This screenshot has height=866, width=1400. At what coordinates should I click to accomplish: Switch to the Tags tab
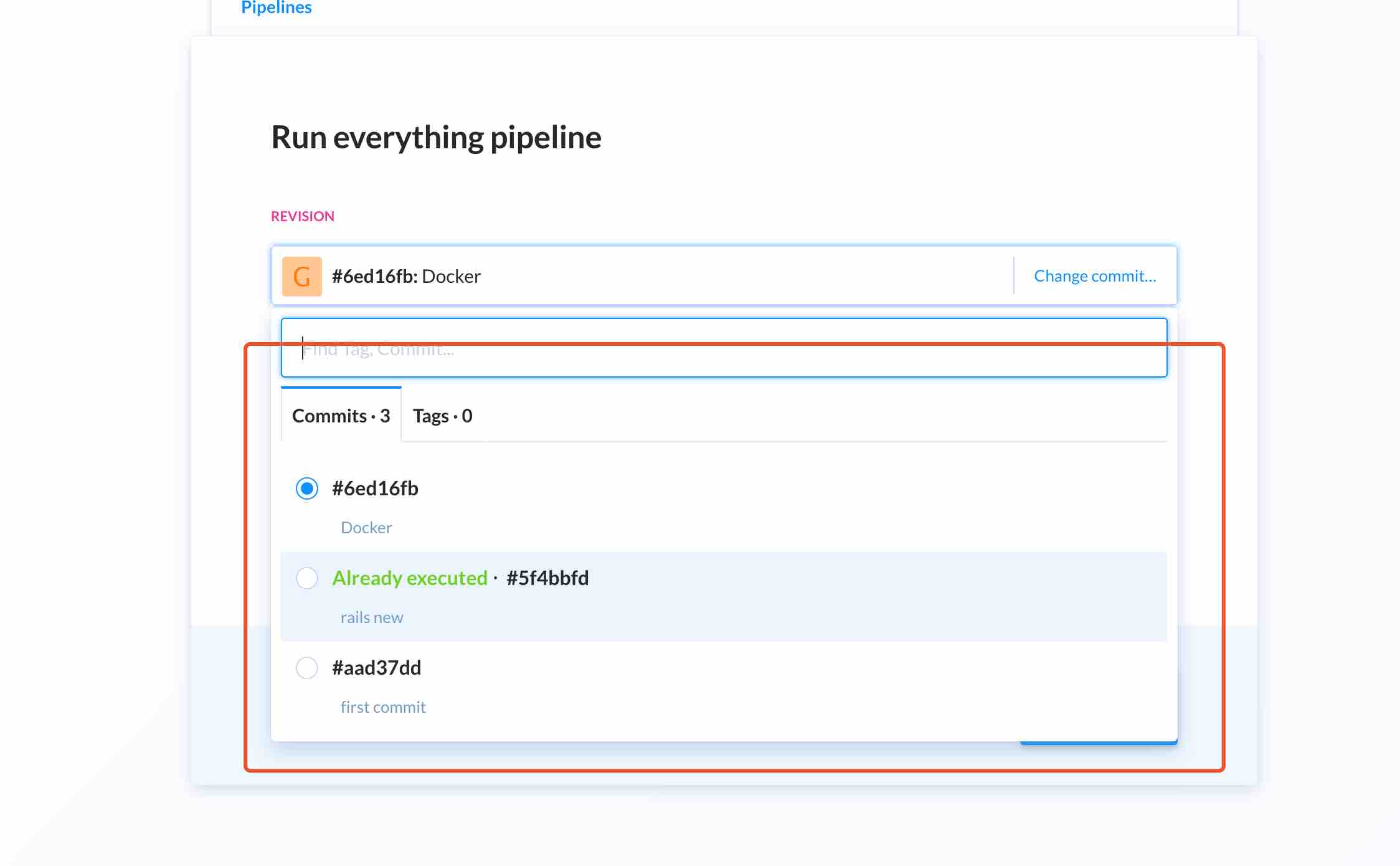point(442,416)
